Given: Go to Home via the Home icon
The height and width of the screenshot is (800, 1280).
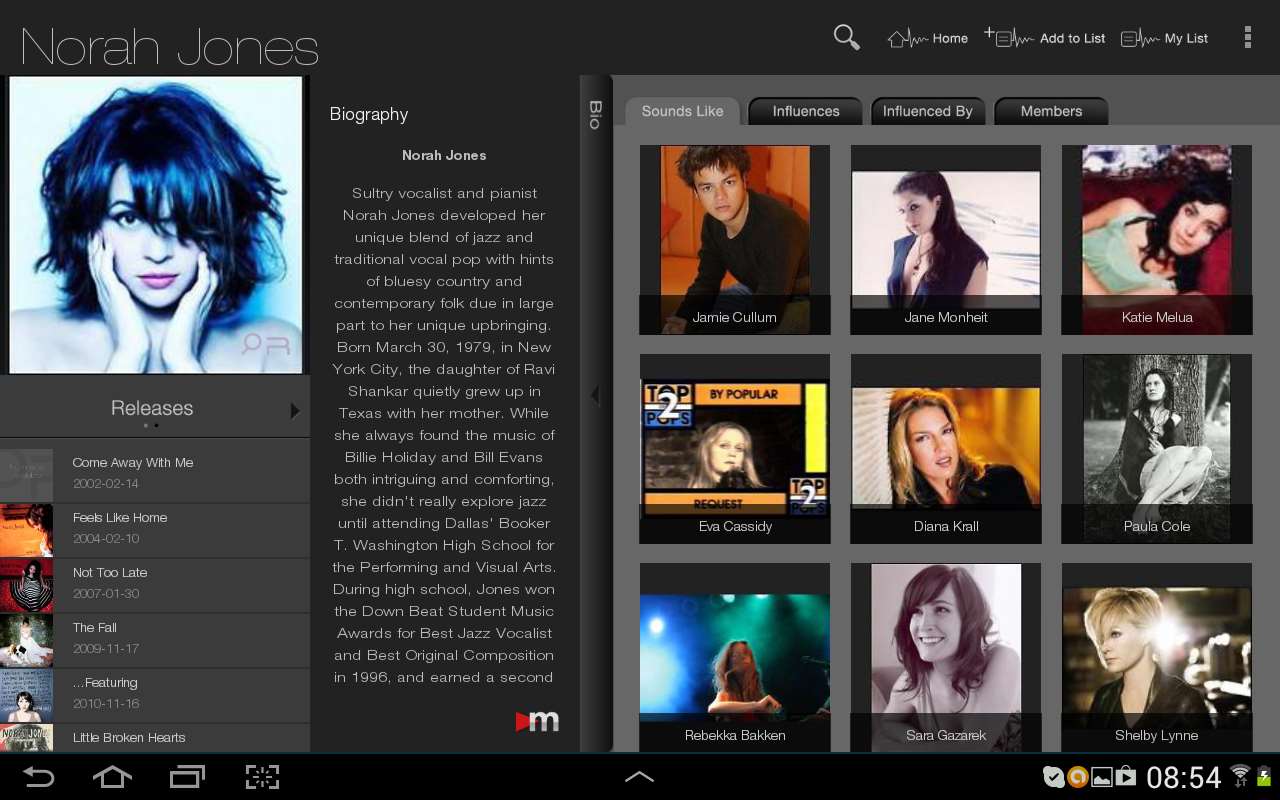Looking at the screenshot, I should (927, 37).
